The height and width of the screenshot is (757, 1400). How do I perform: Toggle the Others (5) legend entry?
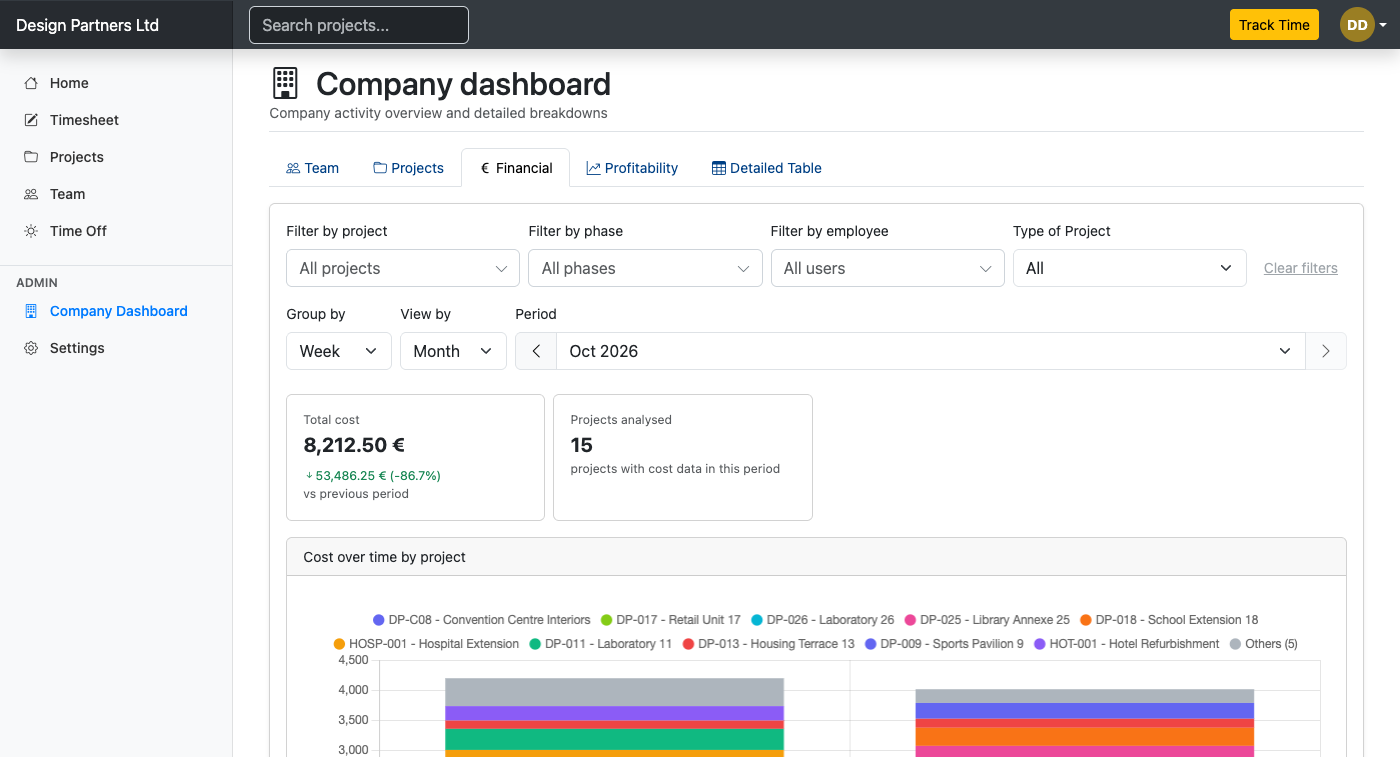[1263, 644]
